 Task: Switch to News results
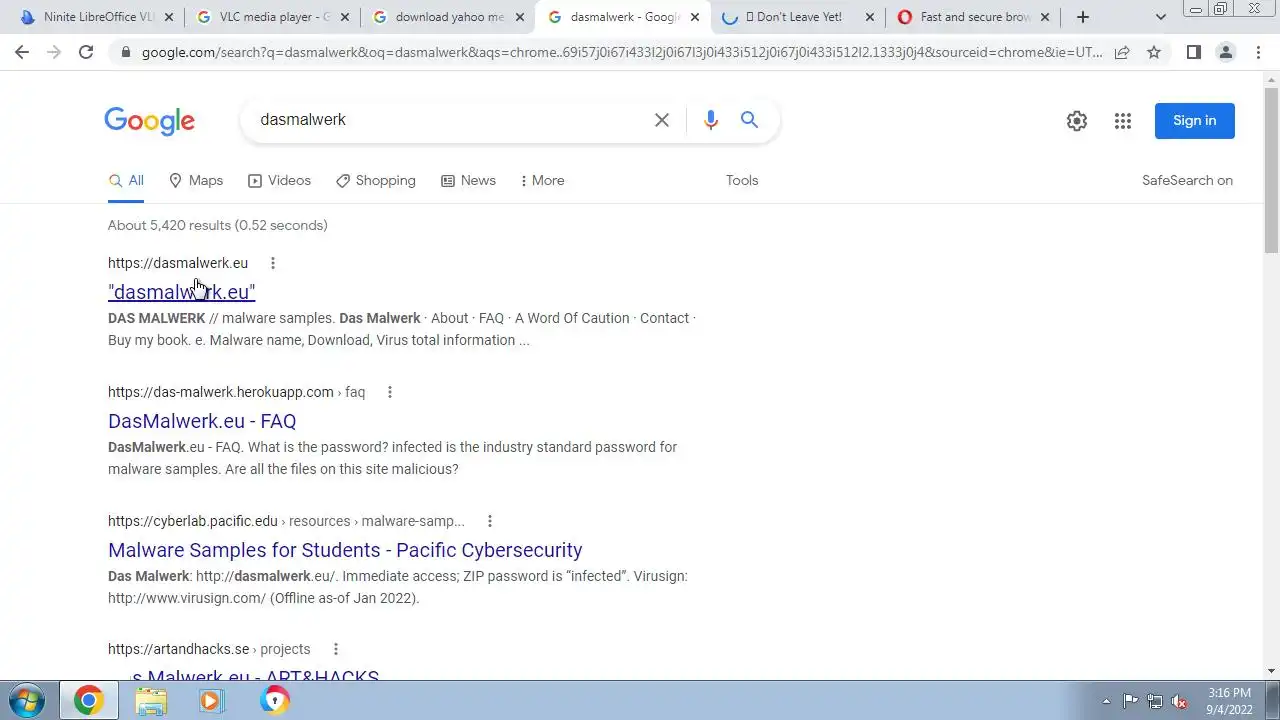469,181
